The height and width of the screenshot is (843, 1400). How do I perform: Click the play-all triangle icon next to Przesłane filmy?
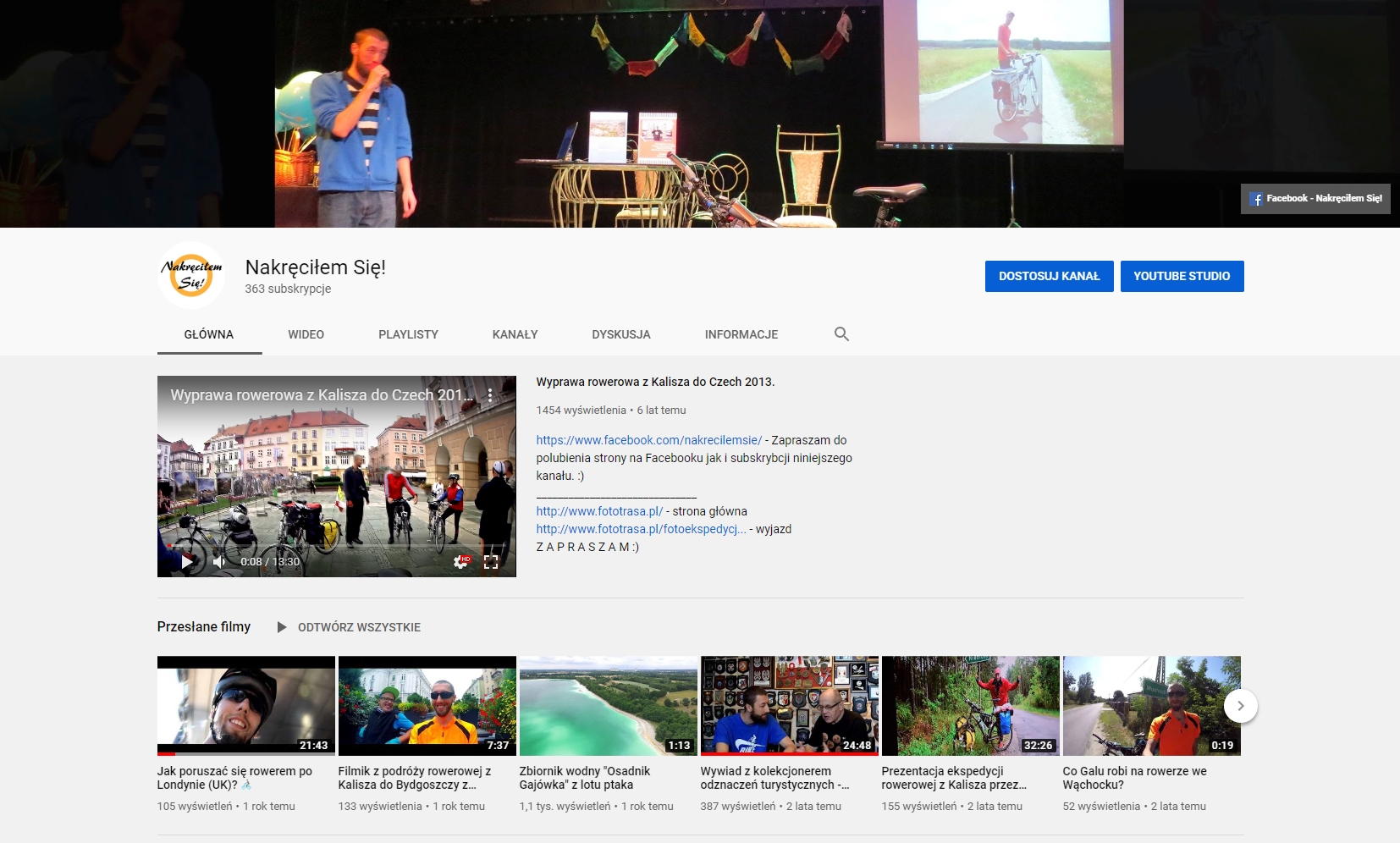[x=282, y=627]
